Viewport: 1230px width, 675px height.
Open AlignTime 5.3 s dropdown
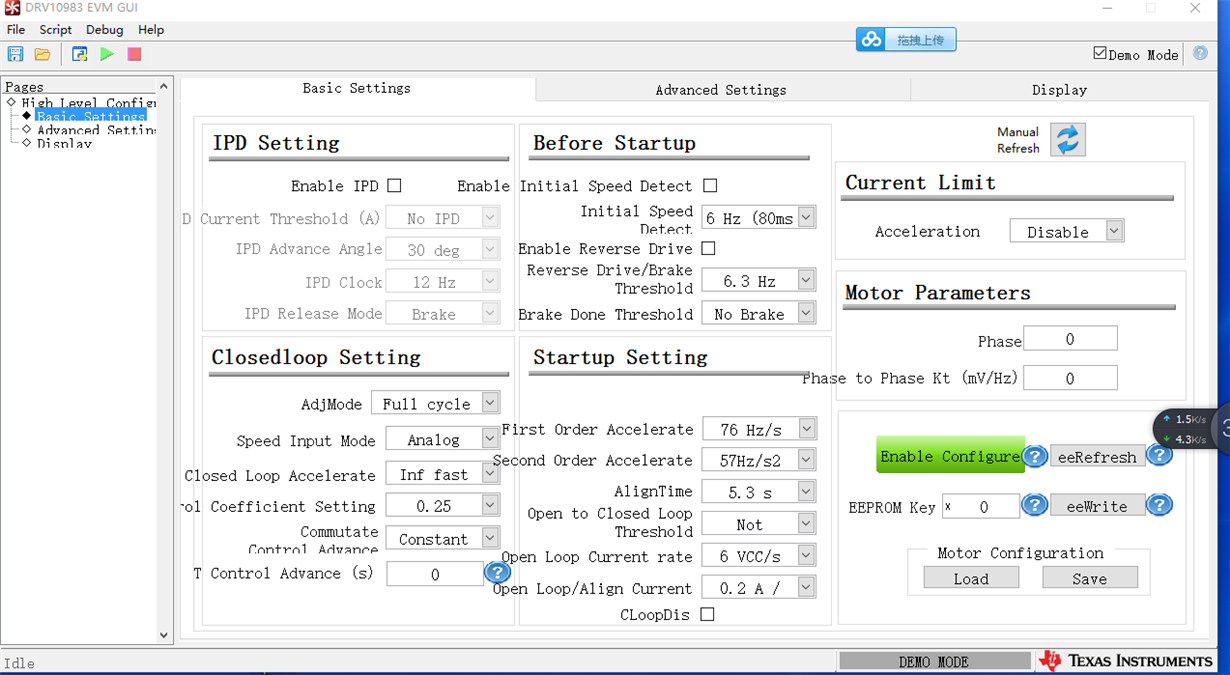(x=759, y=492)
